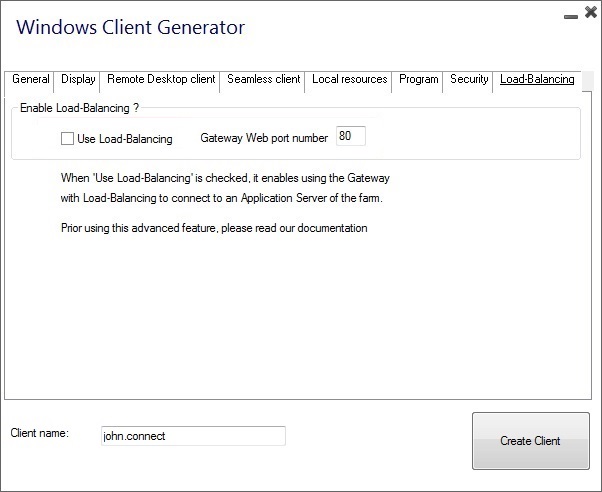Enable the Use Load-Balancing checkbox
The height and width of the screenshot is (492, 602).
pos(68,139)
